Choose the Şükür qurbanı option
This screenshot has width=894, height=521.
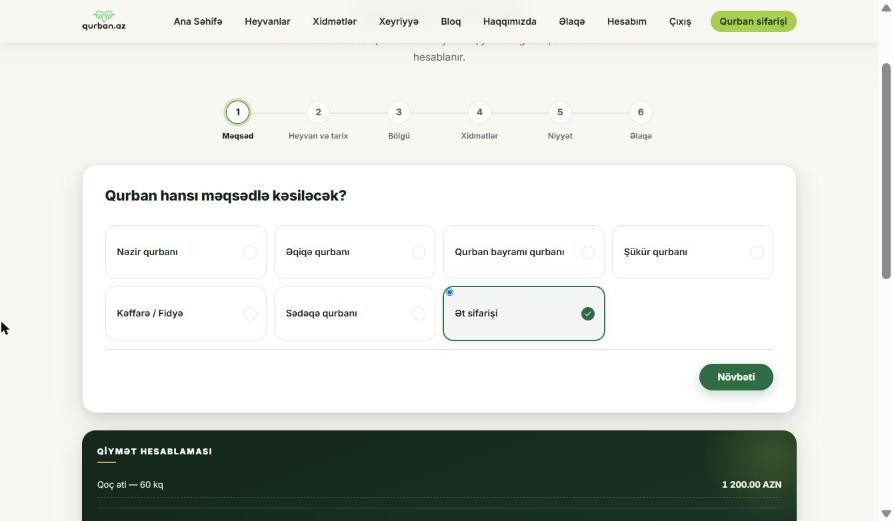click(x=693, y=252)
